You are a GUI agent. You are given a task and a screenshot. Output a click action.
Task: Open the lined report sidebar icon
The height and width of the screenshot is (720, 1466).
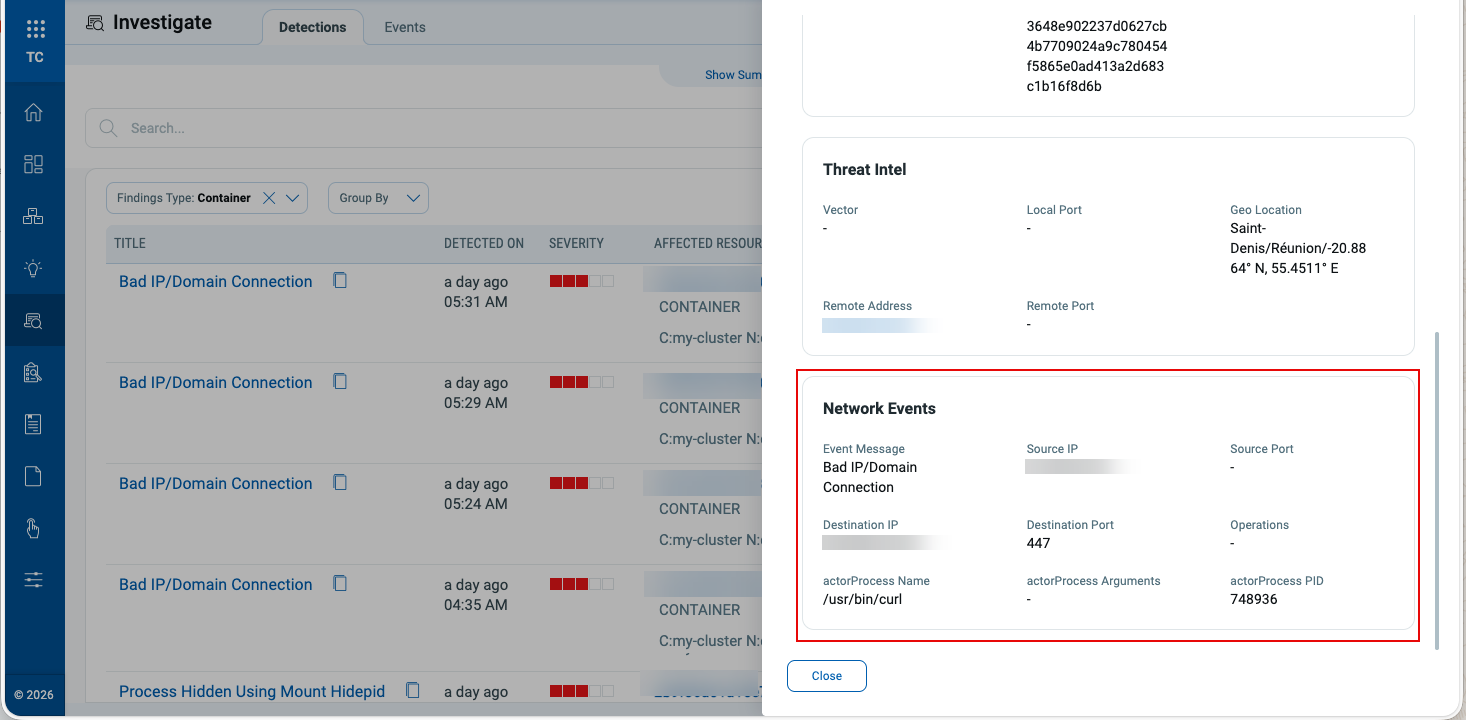(33, 424)
